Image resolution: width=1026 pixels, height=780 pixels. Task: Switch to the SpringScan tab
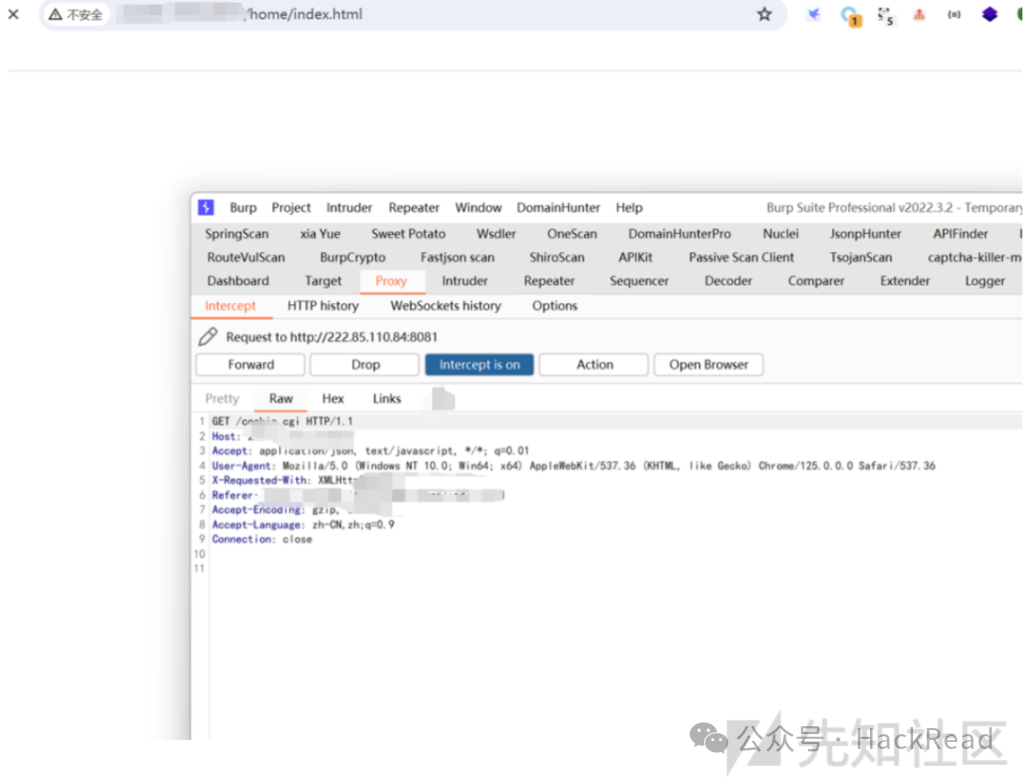coord(236,234)
